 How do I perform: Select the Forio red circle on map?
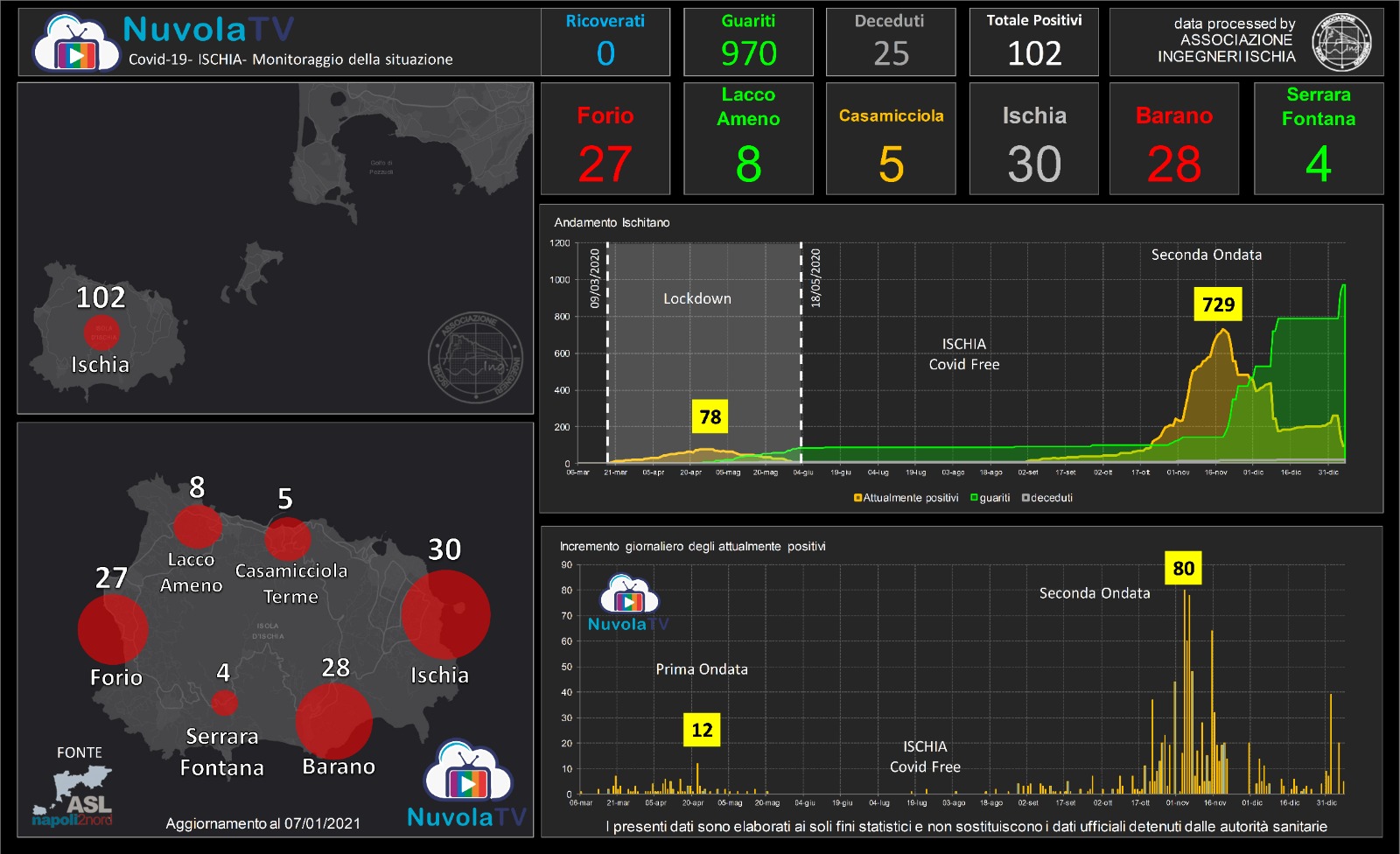pos(113,629)
